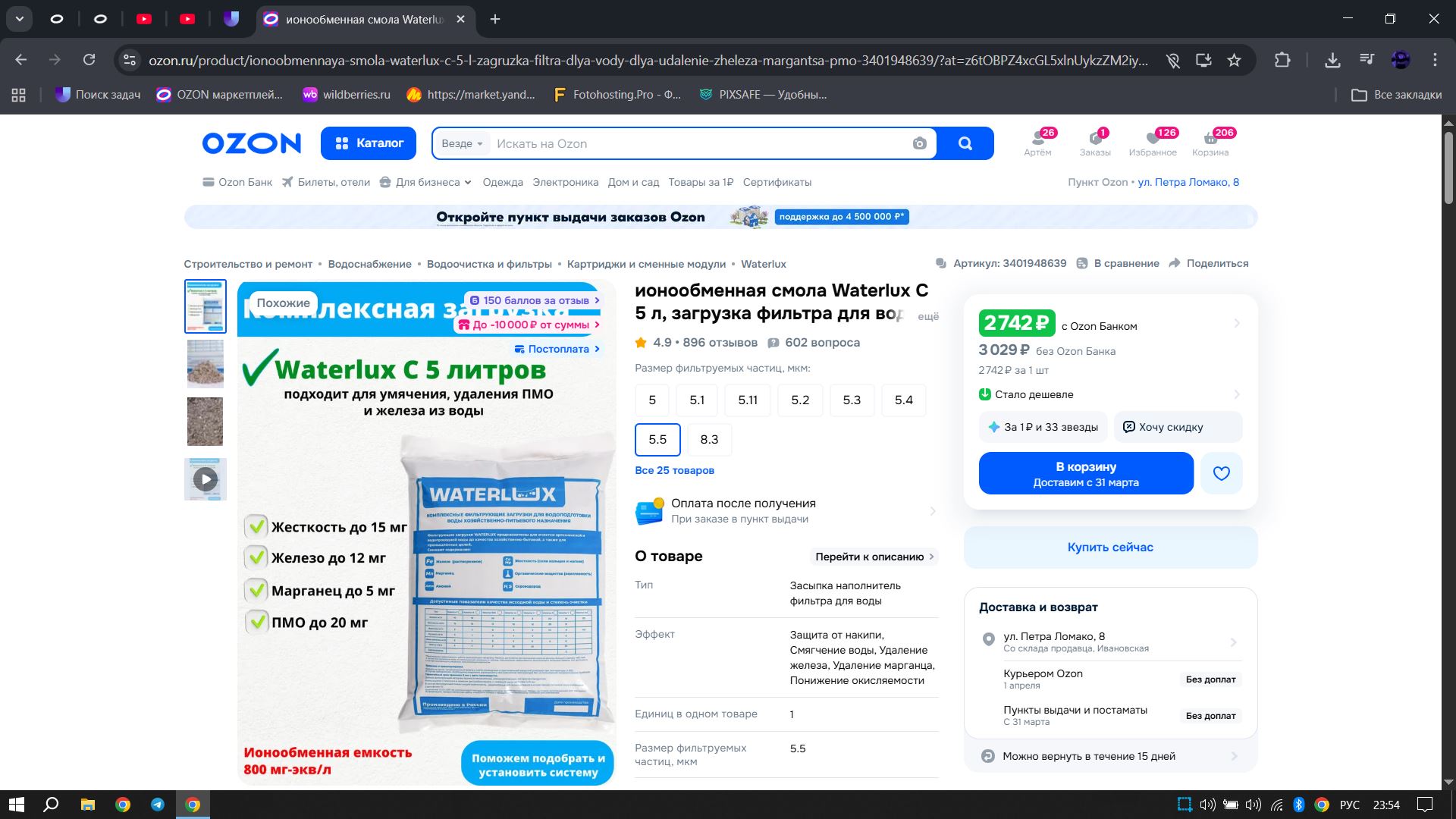Screen dimensions: 1456x819
Task: Expand the product title with ещё
Action: [928, 316]
